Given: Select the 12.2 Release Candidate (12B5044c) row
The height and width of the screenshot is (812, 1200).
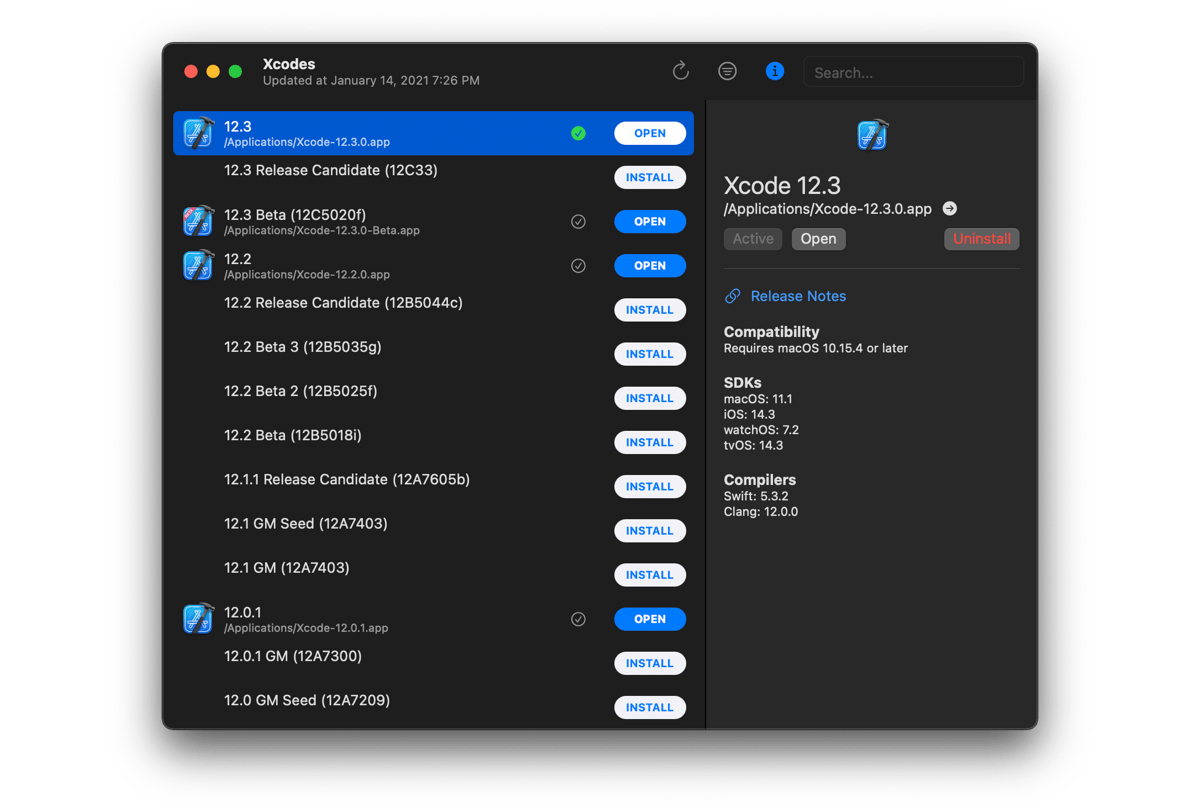Looking at the screenshot, I should [x=433, y=310].
